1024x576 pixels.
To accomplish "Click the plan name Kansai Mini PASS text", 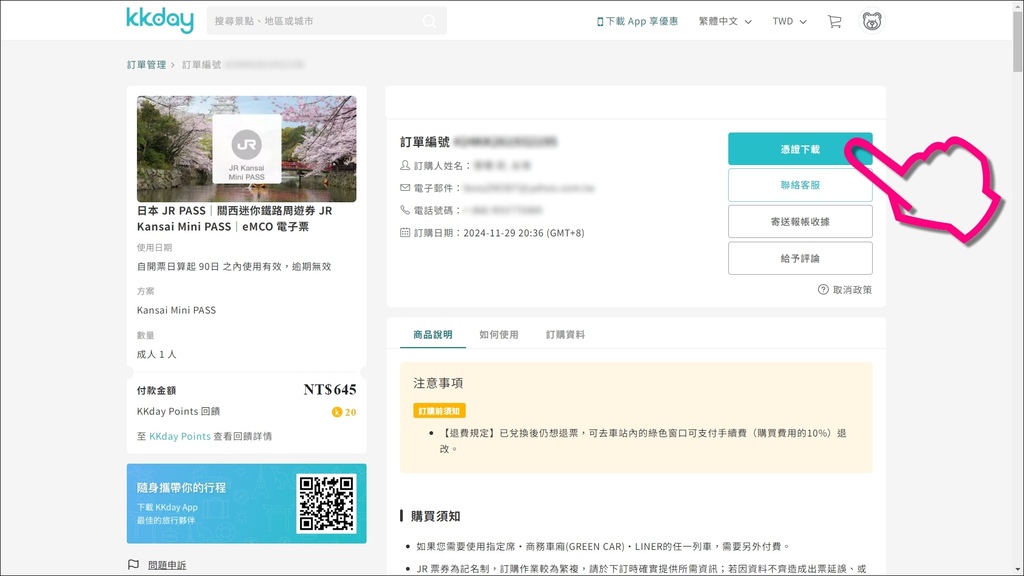I will [176, 310].
